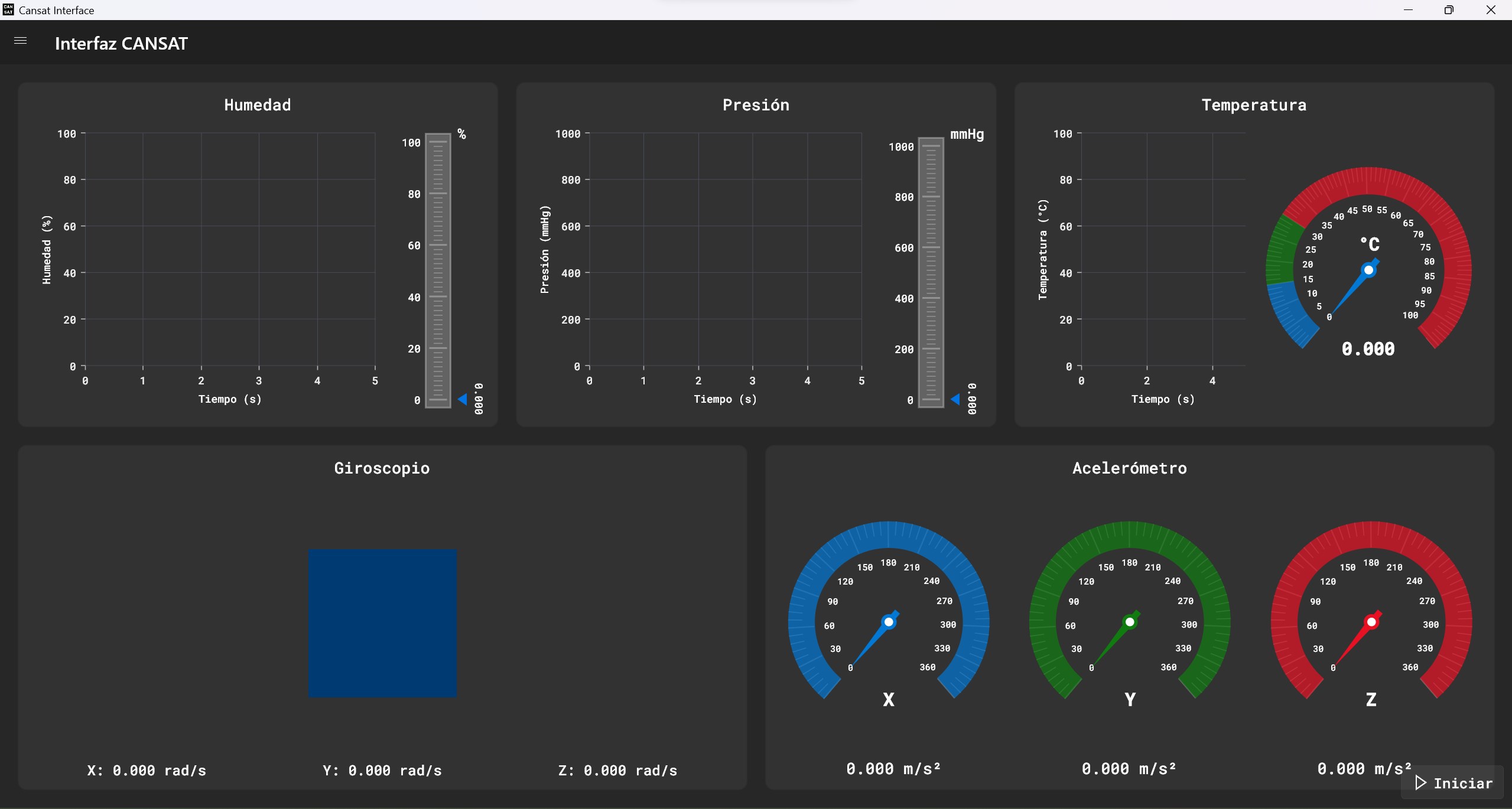Click the Cansat app icon in title bar

coord(8,9)
